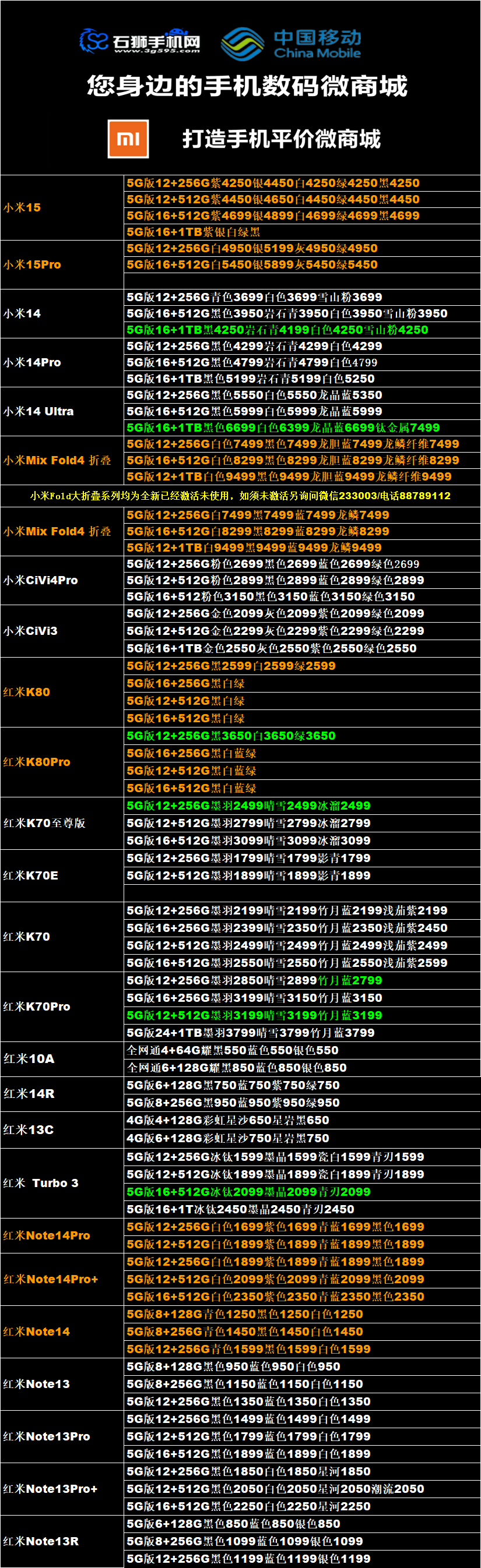Click the "红米Note14Pro" model cell without plus
This screenshot has height=1568, width=481.
pyautogui.click(x=62, y=1235)
